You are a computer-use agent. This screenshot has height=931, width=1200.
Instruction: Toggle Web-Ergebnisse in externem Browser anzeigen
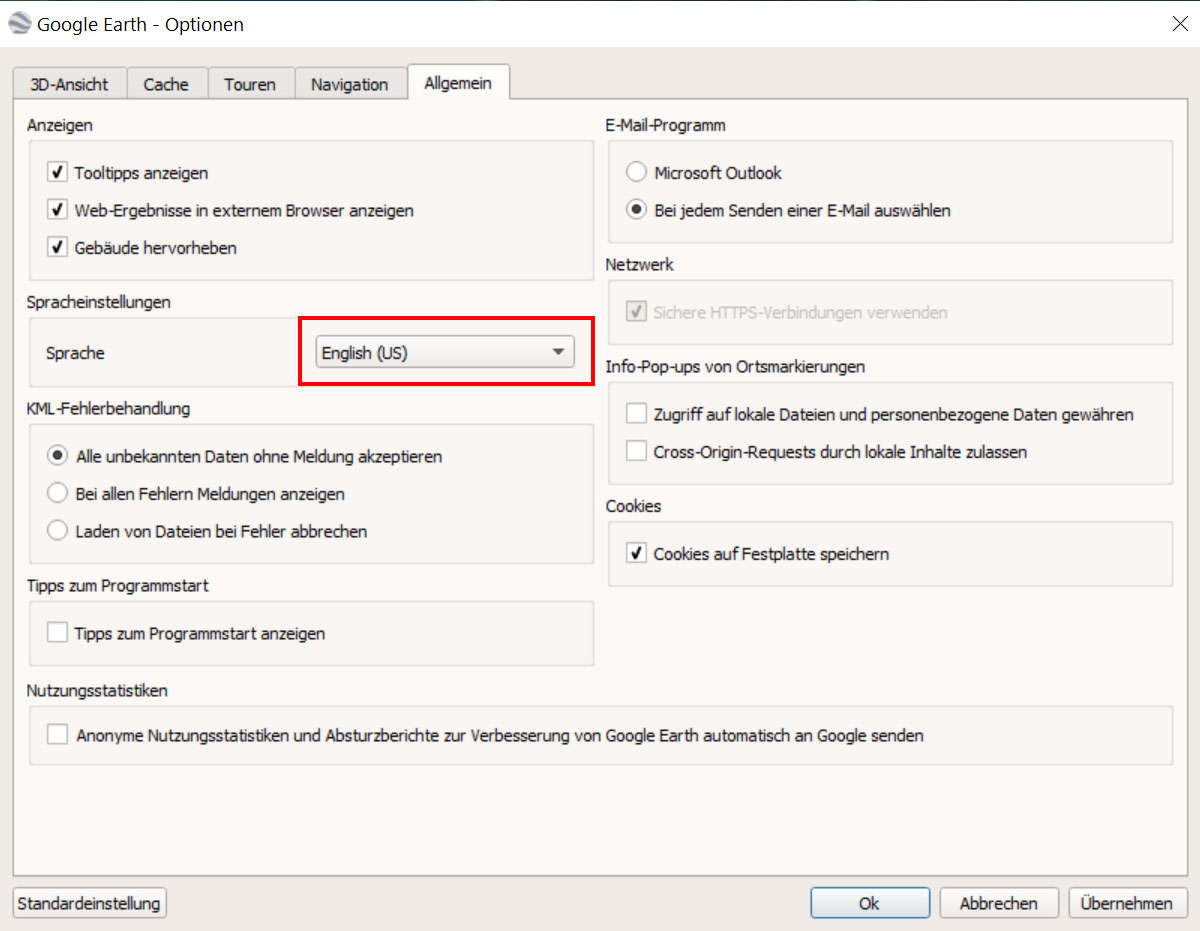(x=57, y=211)
